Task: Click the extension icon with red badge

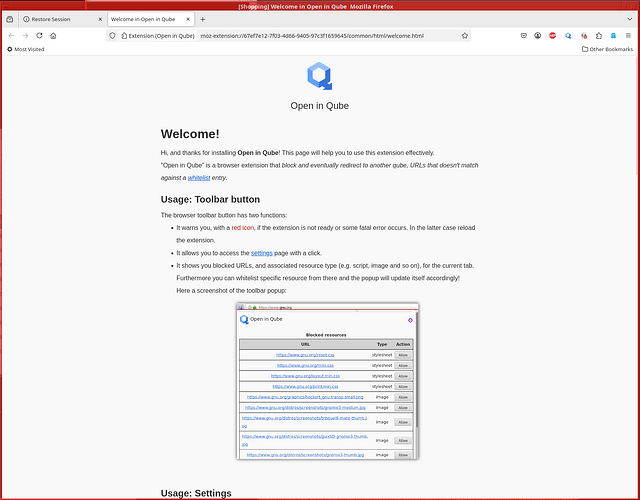Action: (x=584, y=36)
